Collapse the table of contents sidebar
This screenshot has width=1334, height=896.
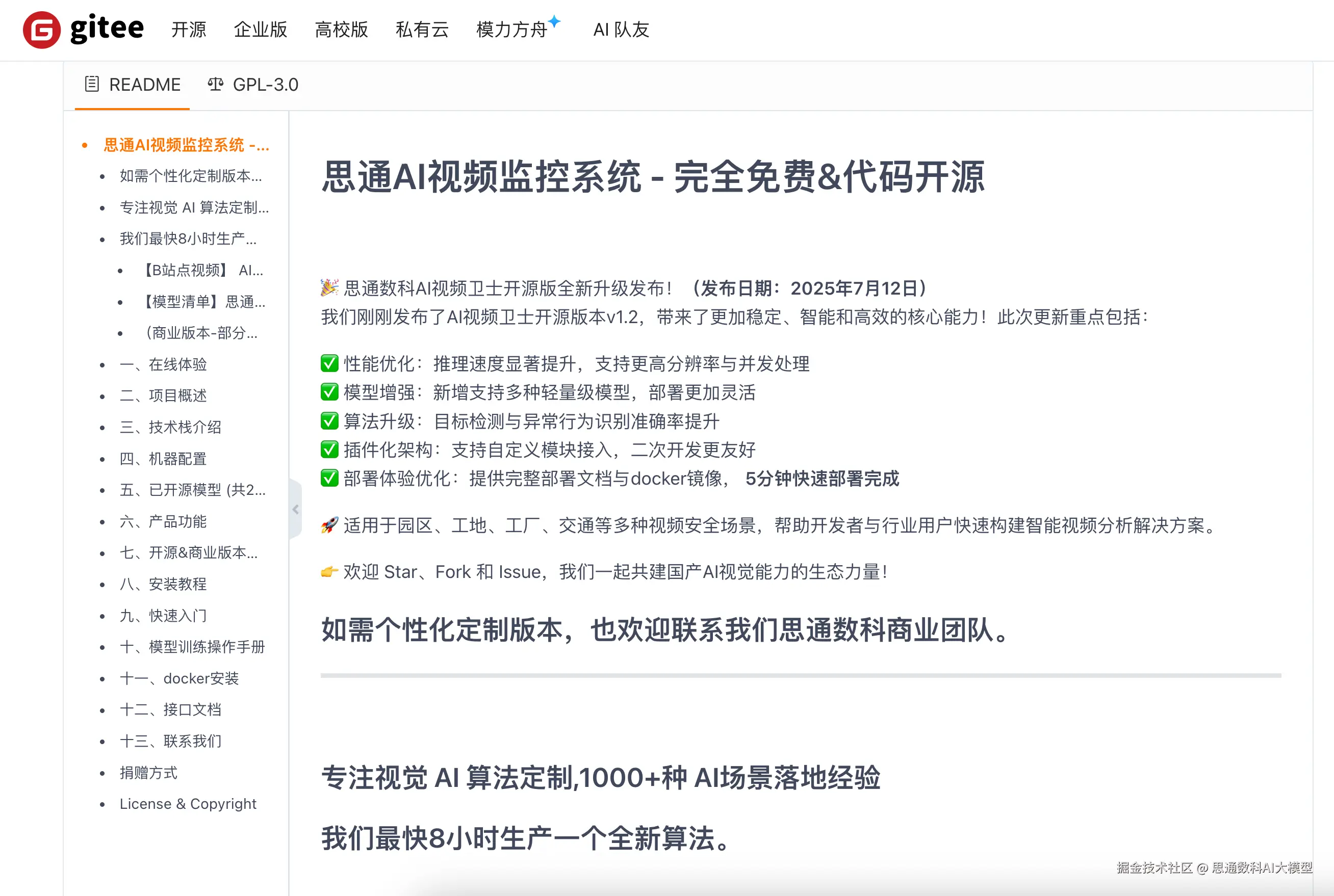[x=295, y=509]
